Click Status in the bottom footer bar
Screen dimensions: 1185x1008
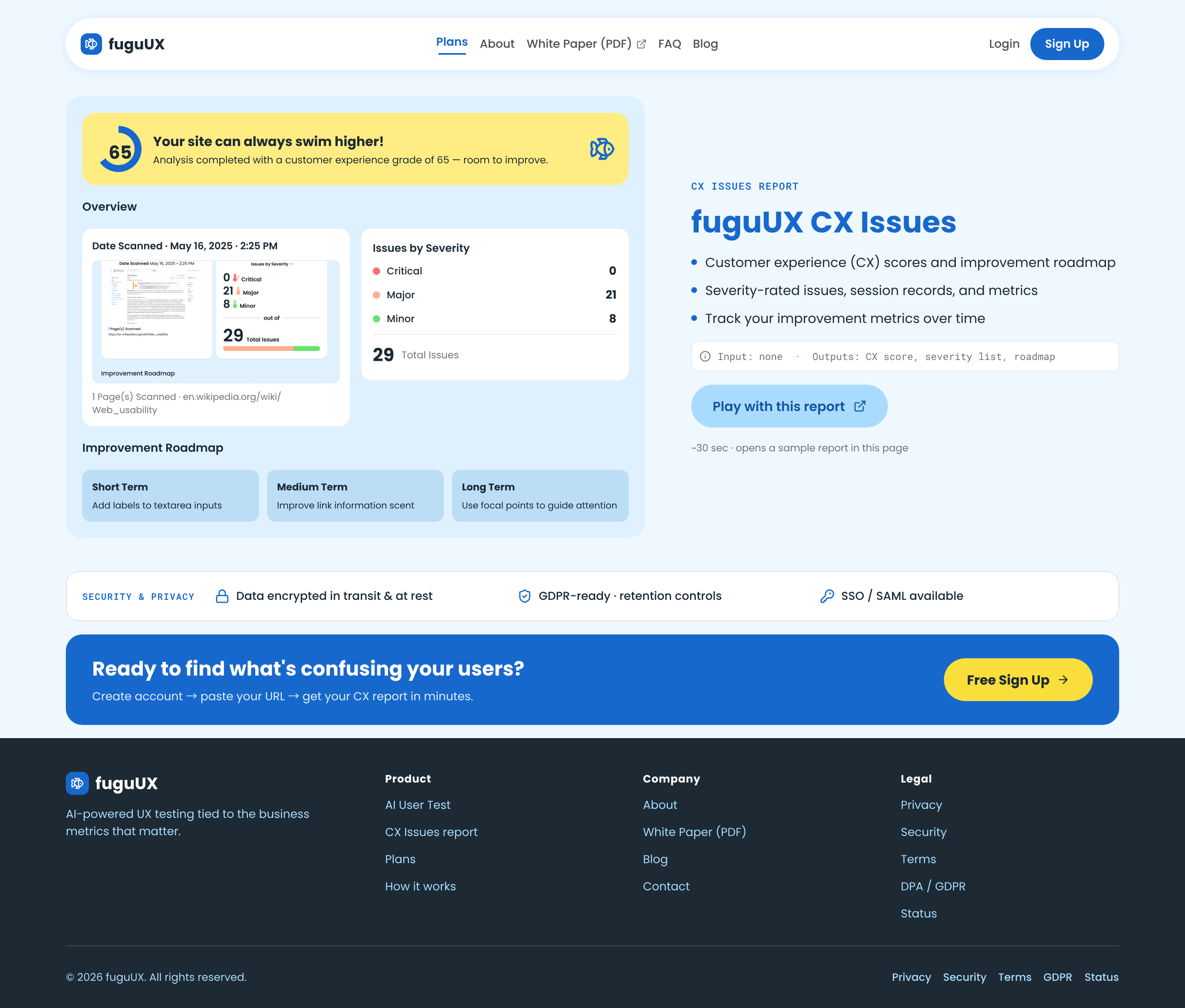1101,977
